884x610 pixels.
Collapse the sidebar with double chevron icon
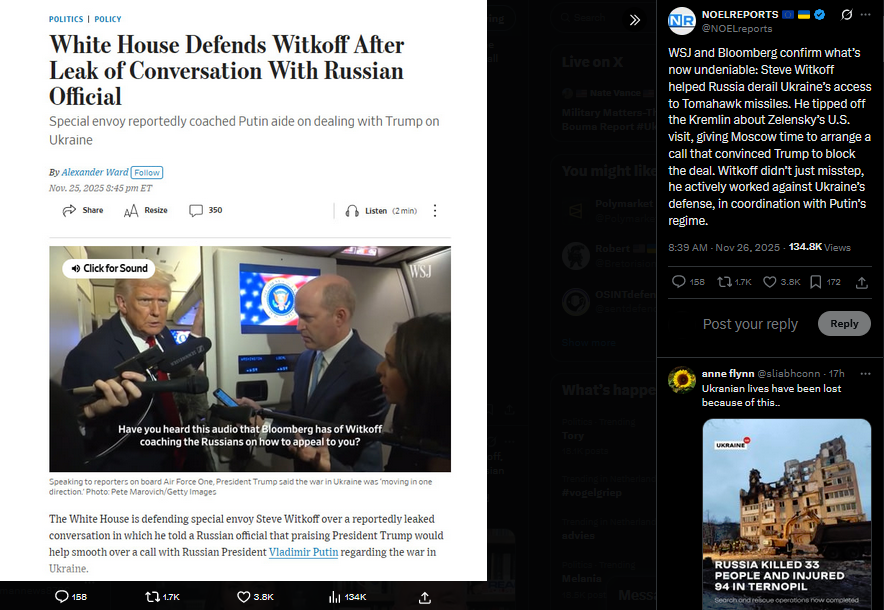point(635,20)
